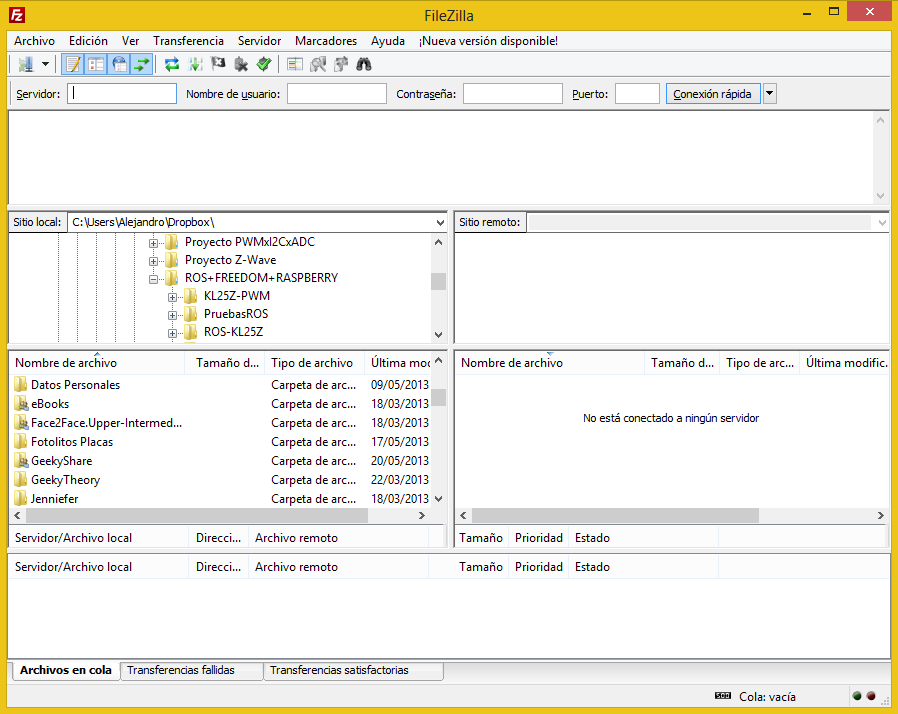Click the local tree vertical scrollbar thumb

click(439, 281)
